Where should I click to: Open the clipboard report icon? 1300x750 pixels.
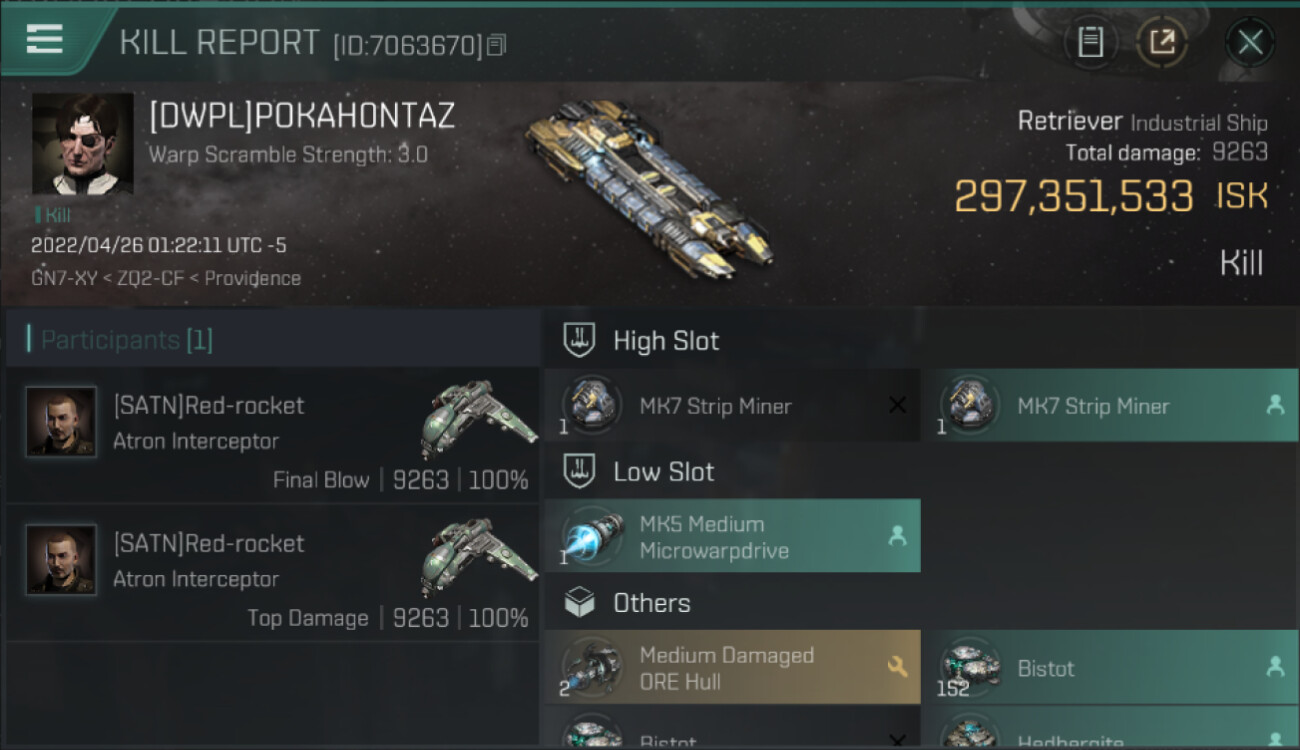[x=1090, y=42]
